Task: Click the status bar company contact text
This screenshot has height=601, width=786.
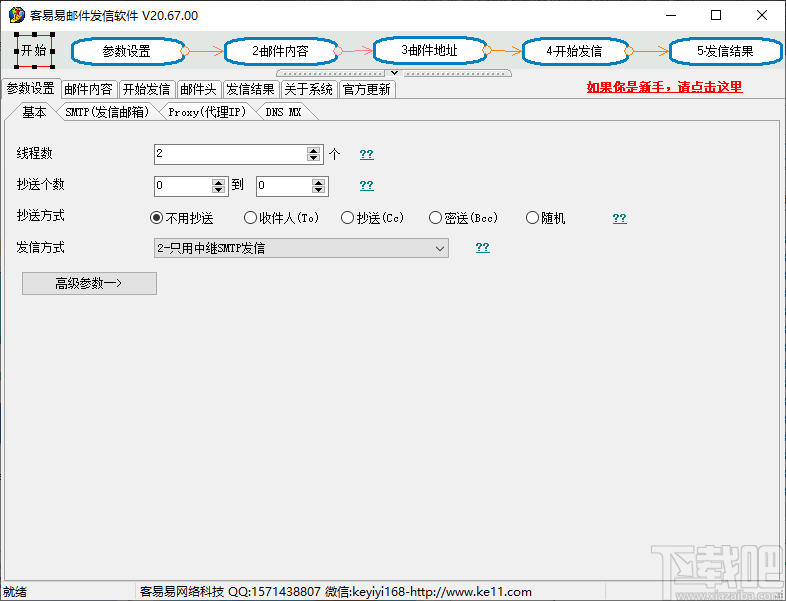Action: click(x=335, y=592)
